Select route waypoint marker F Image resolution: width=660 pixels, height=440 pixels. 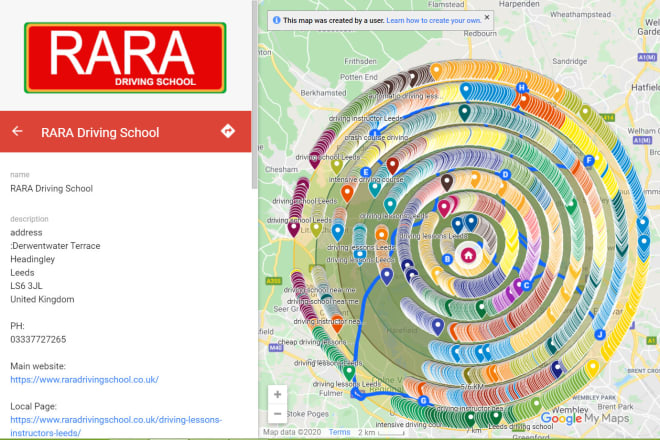[588, 160]
